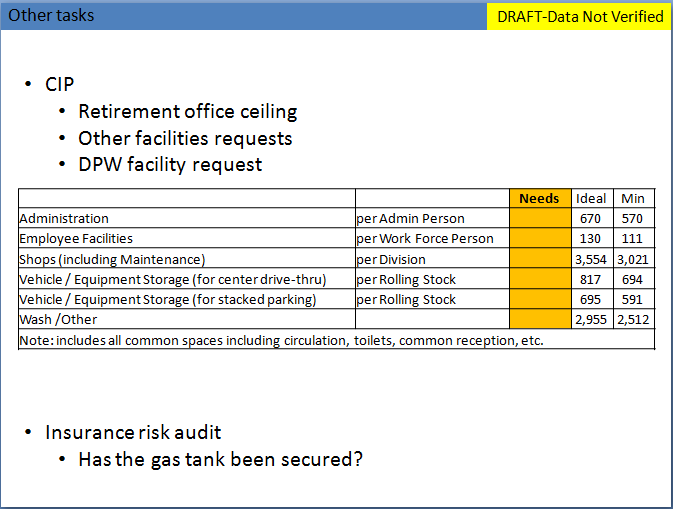Image resolution: width=673 pixels, height=509 pixels.
Task: Select the 'Insurance risk audit' bullet
Action: pyautogui.click(x=133, y=432)
